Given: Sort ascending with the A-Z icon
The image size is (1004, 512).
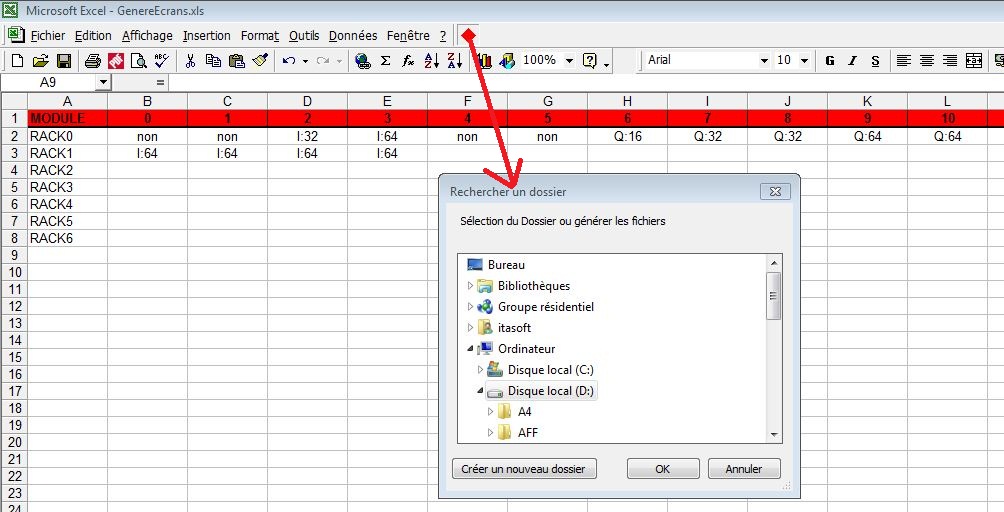Looking at the screenshot, I should 431,61.
